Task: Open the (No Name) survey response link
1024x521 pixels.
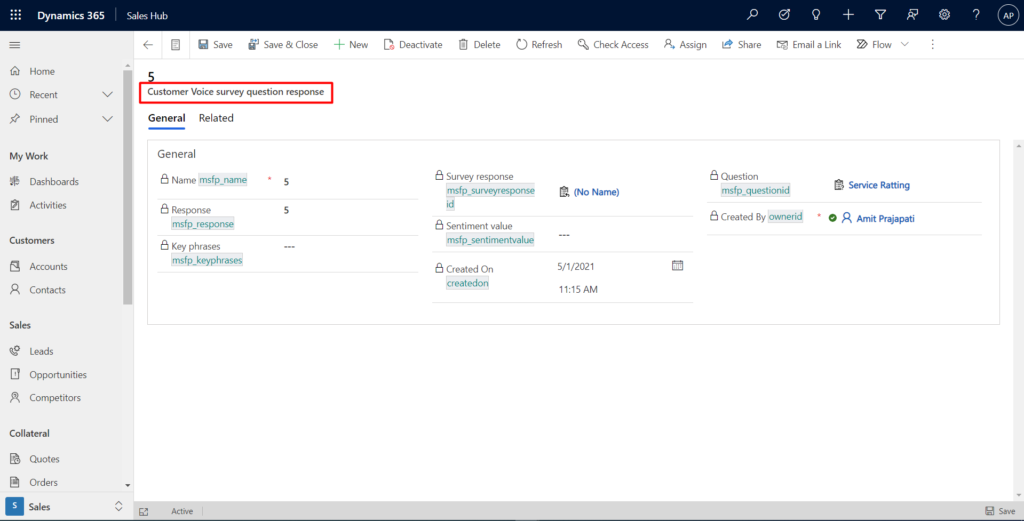Action: [x=596, y=192]
